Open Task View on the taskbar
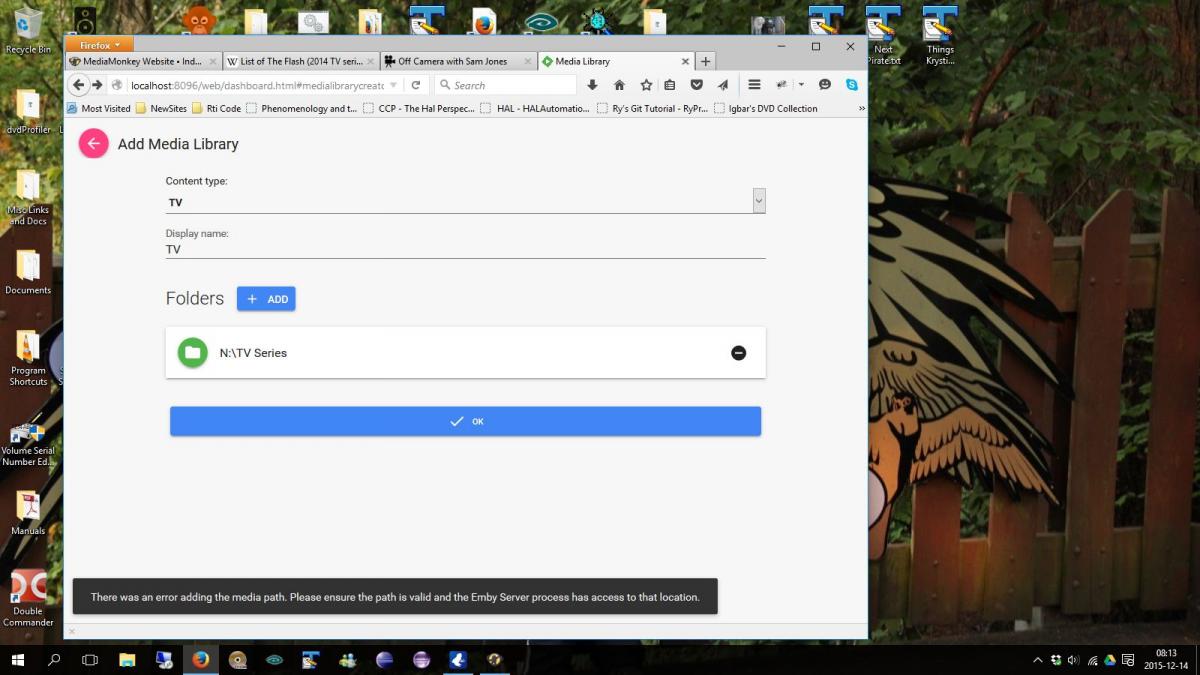This screenshot has height=675, width=1200. 90,660
